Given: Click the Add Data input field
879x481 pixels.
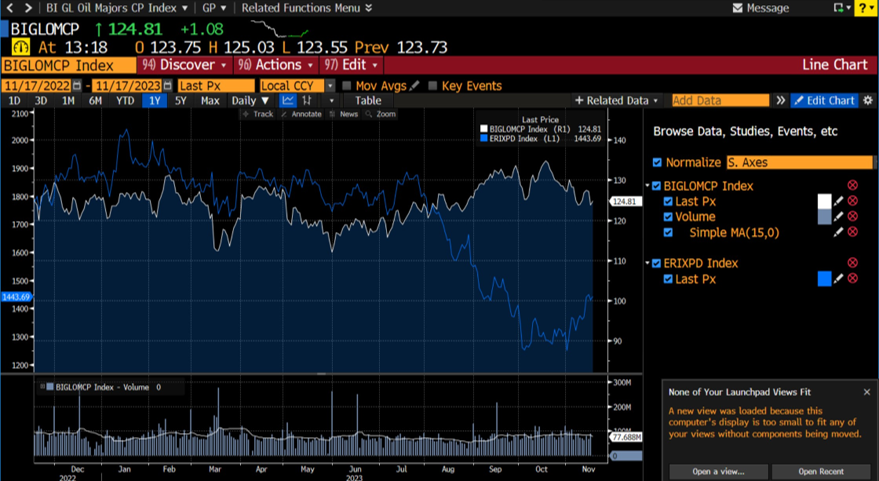Looking at the screenshot, I should point(719,101).
